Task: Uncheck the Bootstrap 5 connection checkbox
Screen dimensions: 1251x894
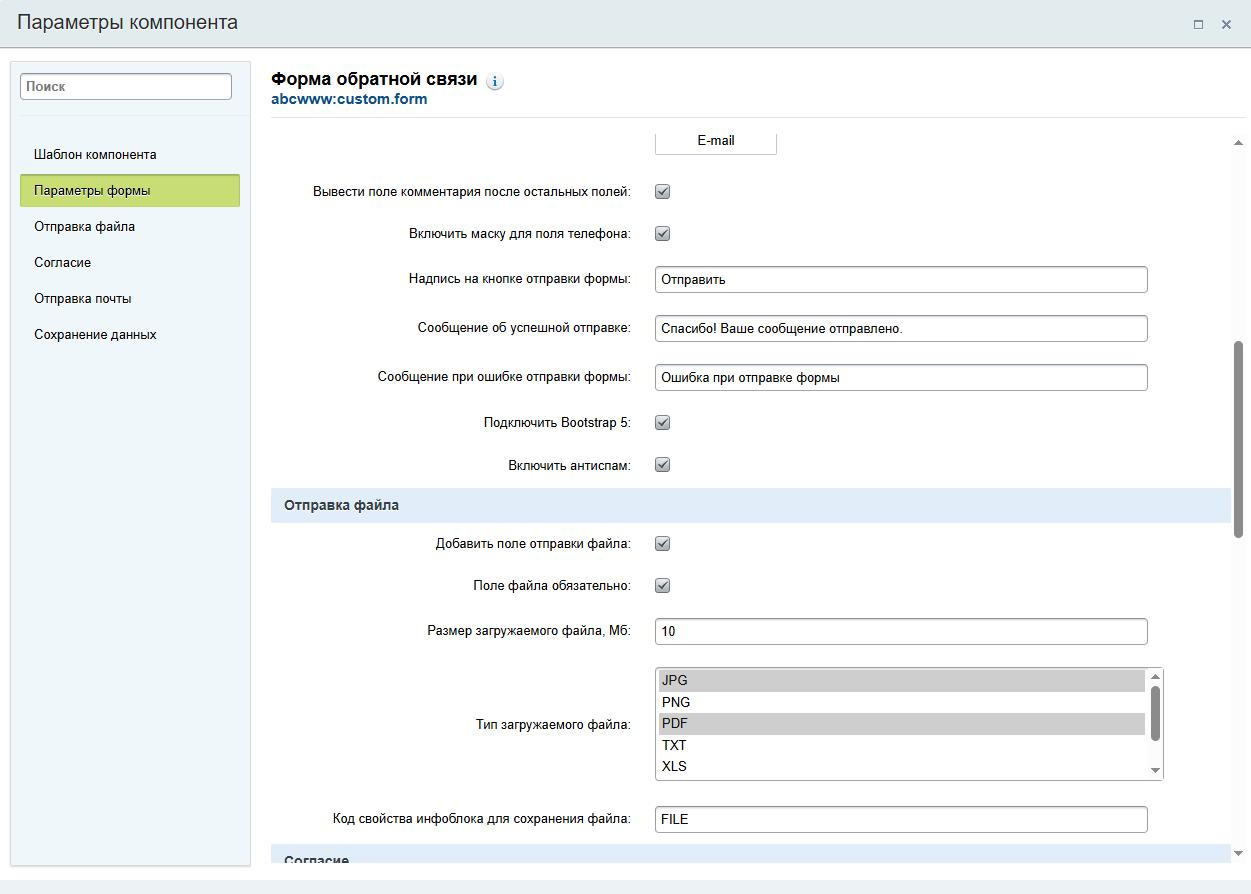Action: pyautogui.click(x=662, y=423)
